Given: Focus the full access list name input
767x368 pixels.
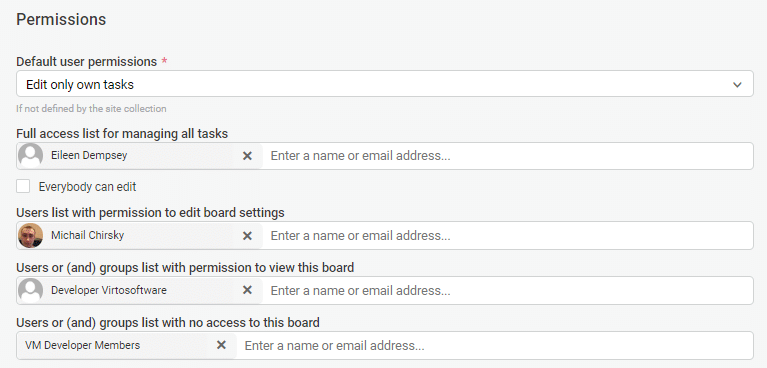Looking at the screenshot, I should tap(508, 156).
